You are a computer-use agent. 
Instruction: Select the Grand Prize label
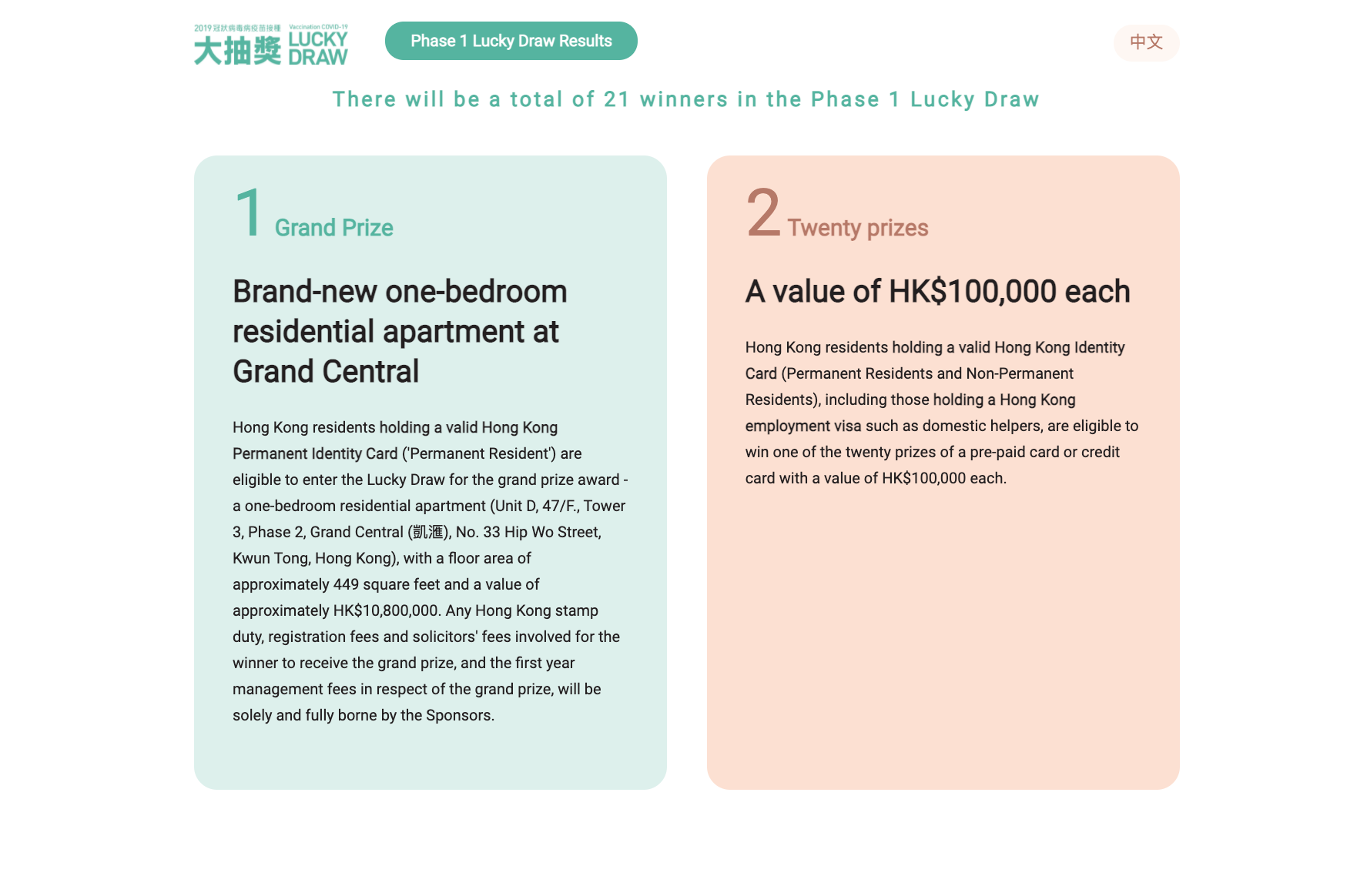(x=334, y=228)
